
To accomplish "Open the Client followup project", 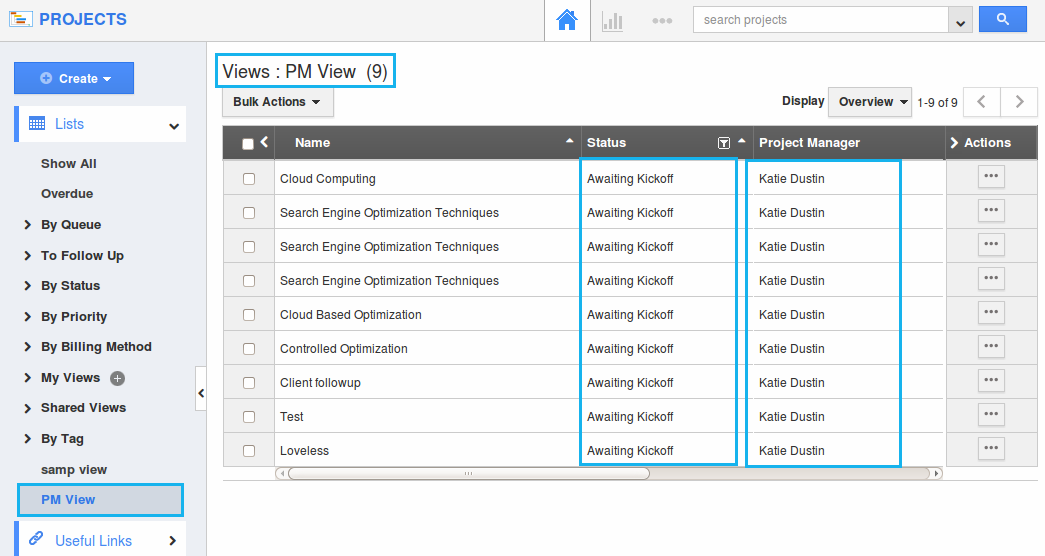I will coord(320,383).
